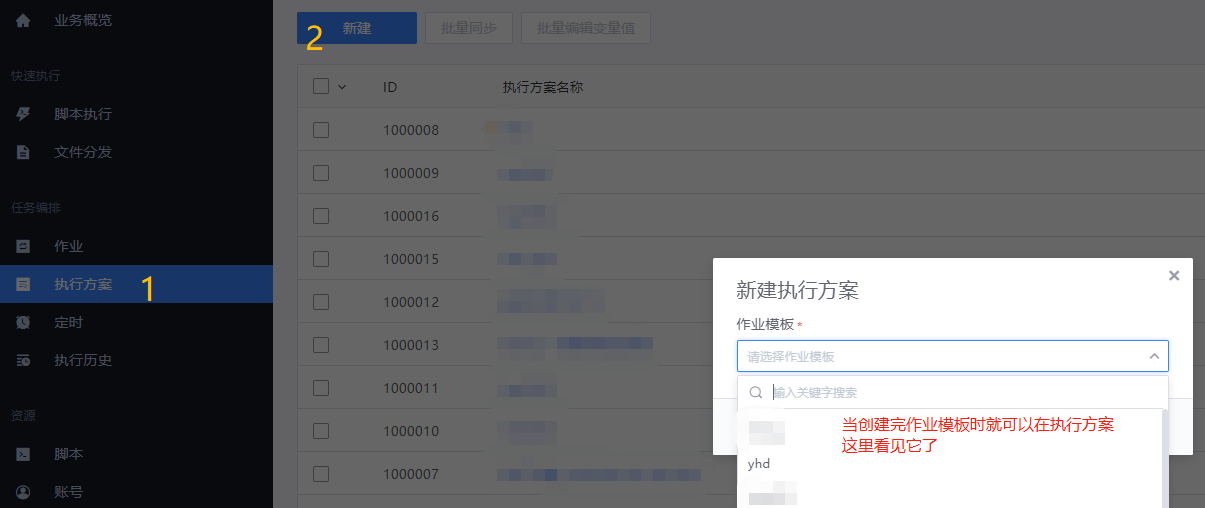This screenshot has height=508, width=1205.
Task: Click the ID column header
Action: (x=390, y=87)
